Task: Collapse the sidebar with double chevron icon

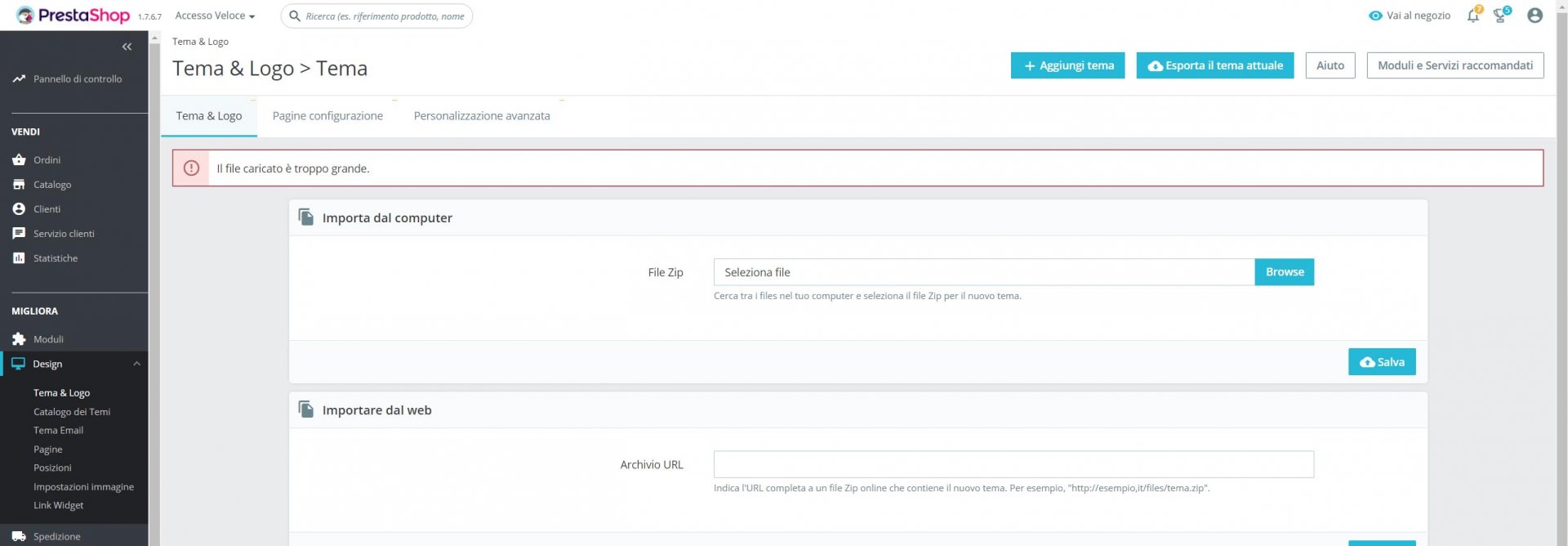Action: pos(127,47)
